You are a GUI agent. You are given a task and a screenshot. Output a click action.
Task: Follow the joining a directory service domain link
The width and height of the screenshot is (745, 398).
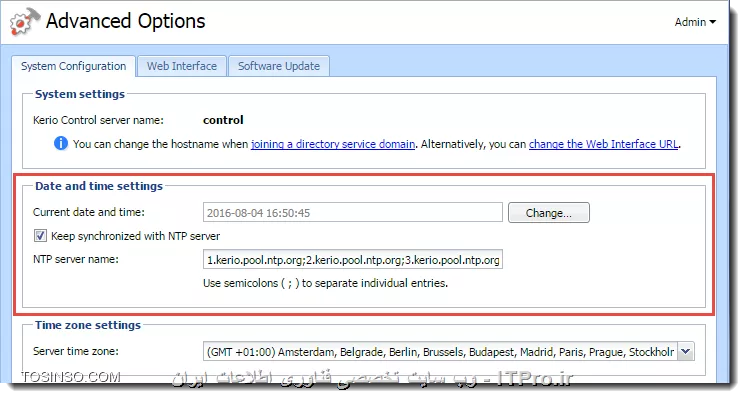pyautogui.click(x=333, y=144)
